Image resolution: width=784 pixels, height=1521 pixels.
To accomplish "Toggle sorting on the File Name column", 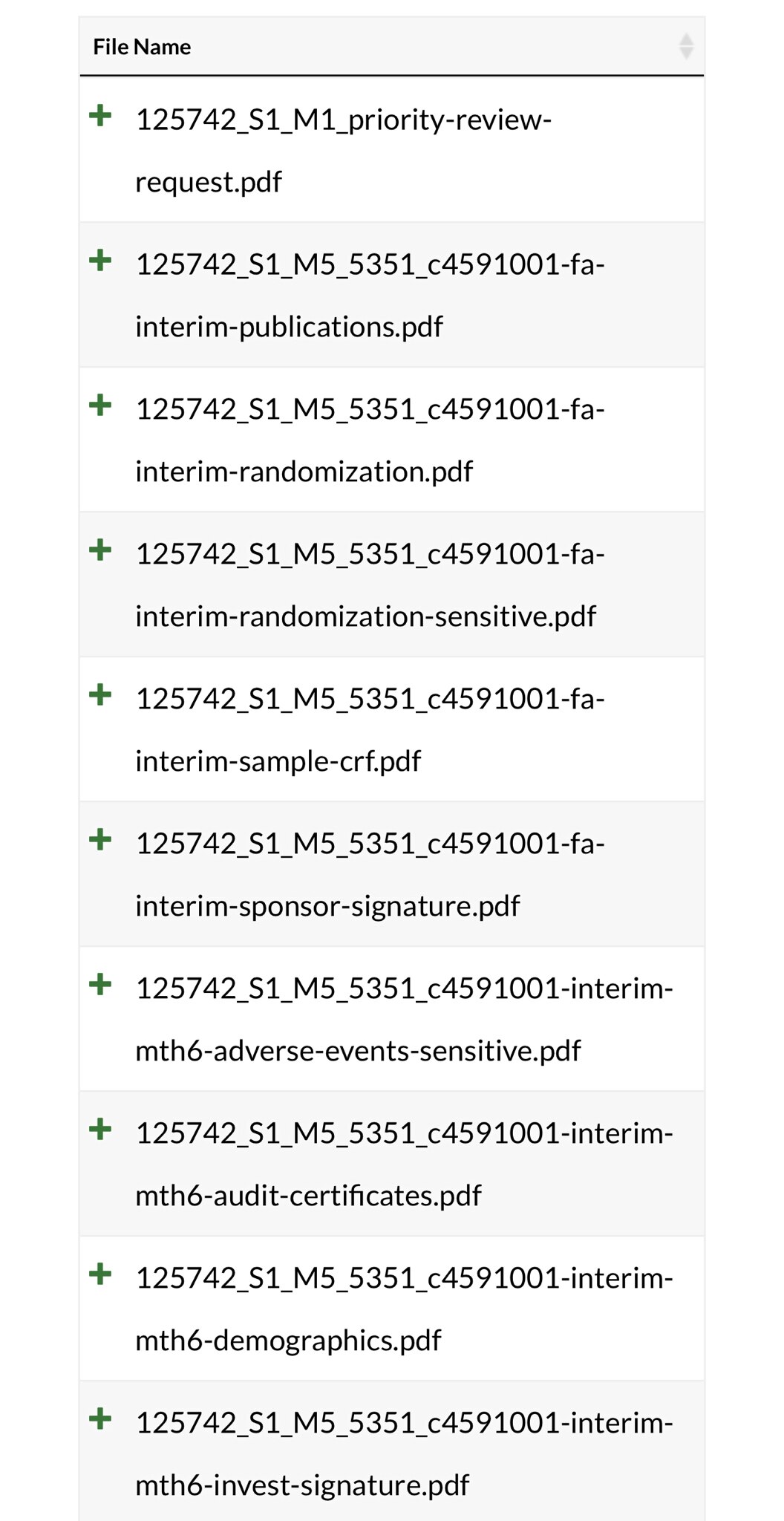I will point(143,46).
